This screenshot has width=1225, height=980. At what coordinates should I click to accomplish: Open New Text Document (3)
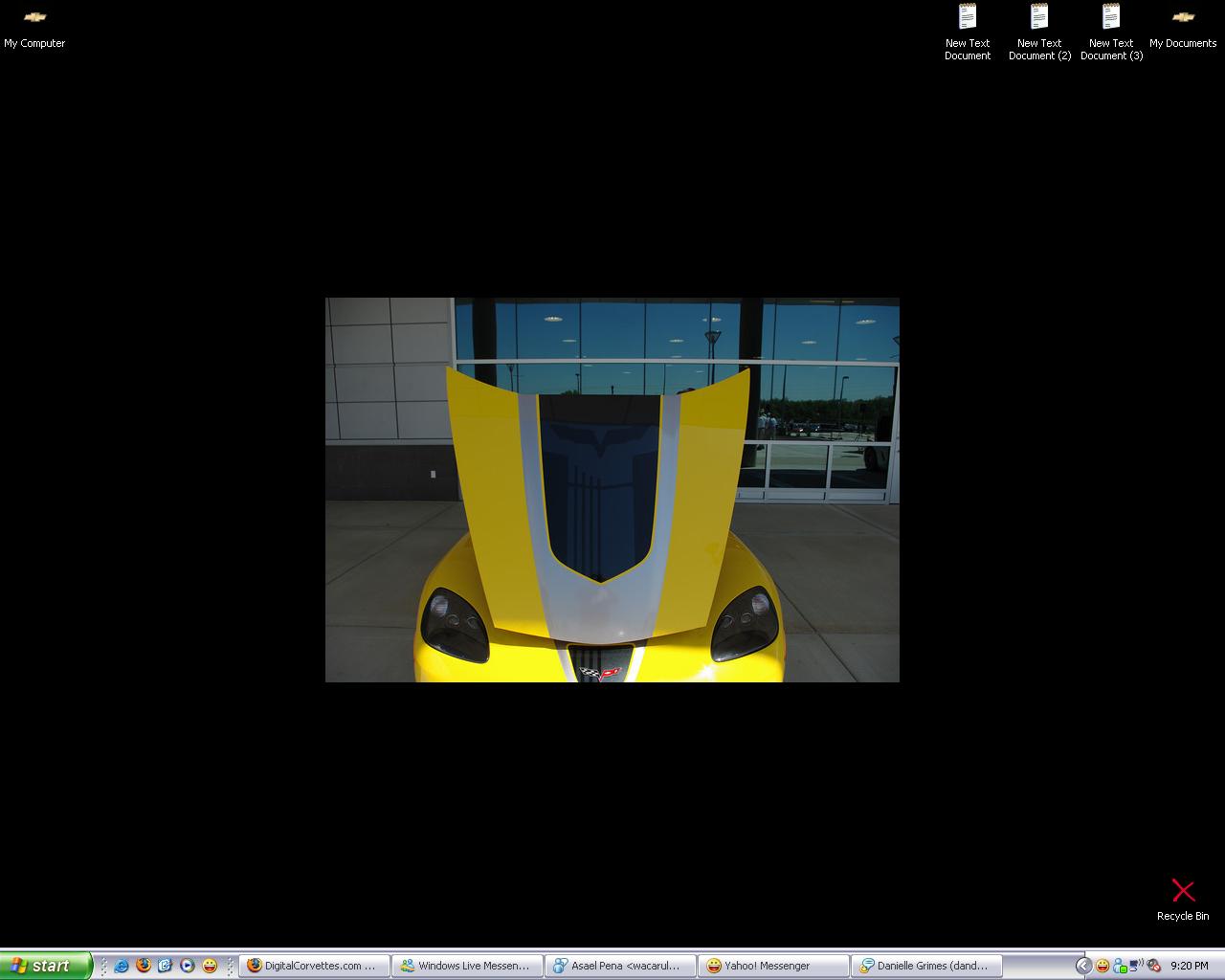[1111, 24]
